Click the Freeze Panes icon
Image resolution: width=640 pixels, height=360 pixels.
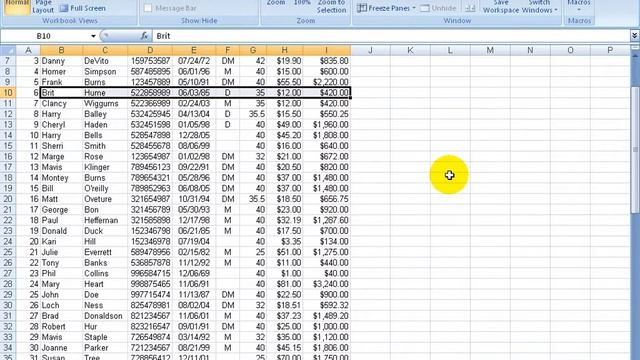coord(362,8)
